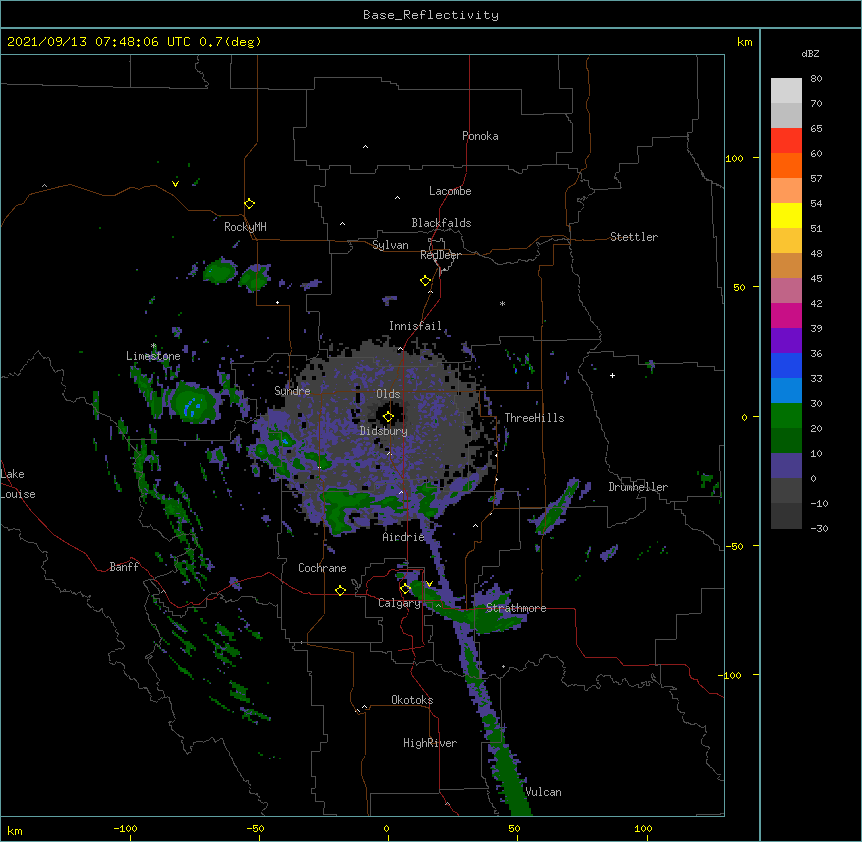Select the orange 57-60 dBZ legend band
Image resolution: width=862 pixels, height=842 pixels.
pyautogui.click(x=786, y=165)
